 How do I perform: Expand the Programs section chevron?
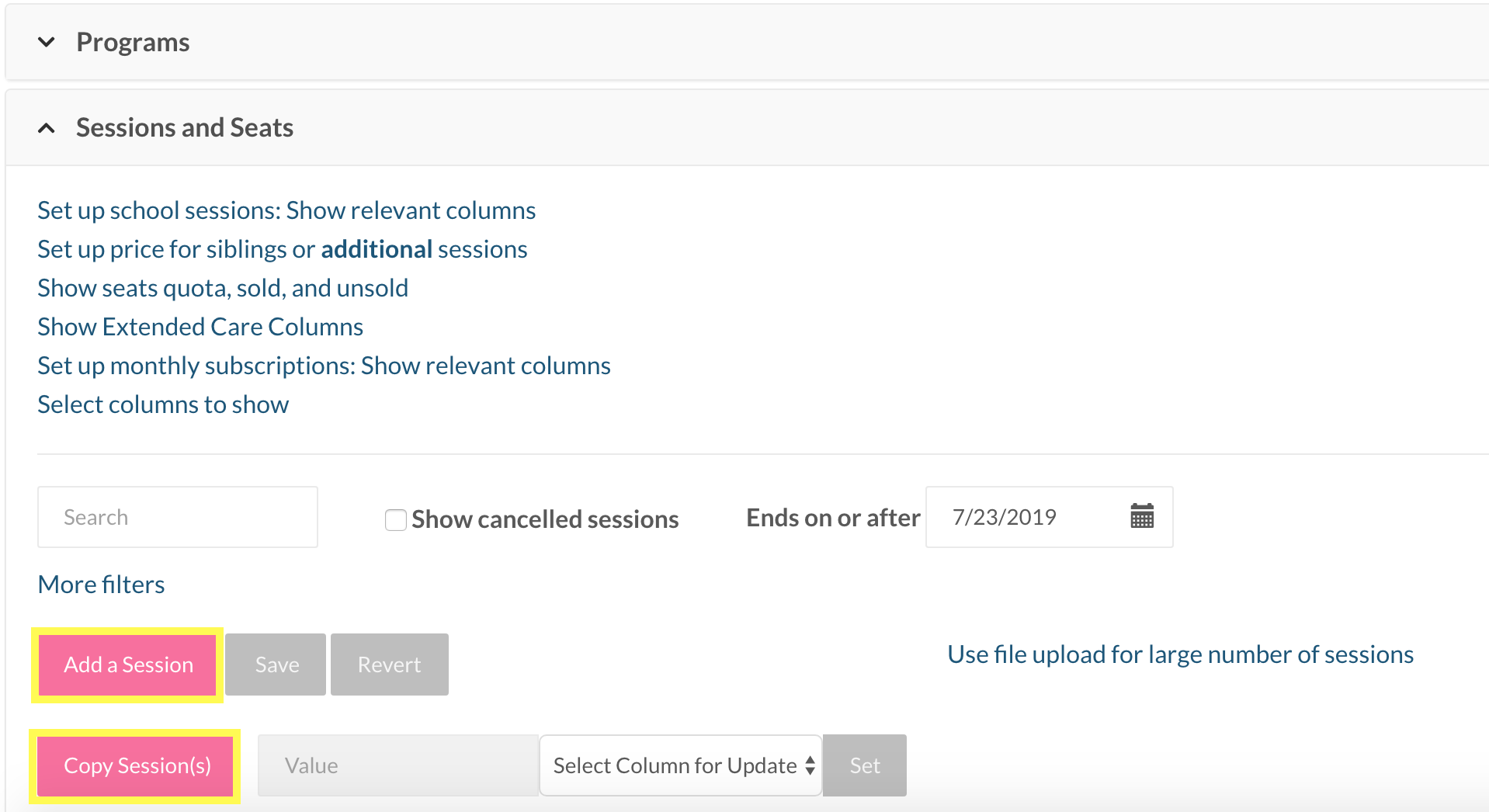[x=47, y=42]
